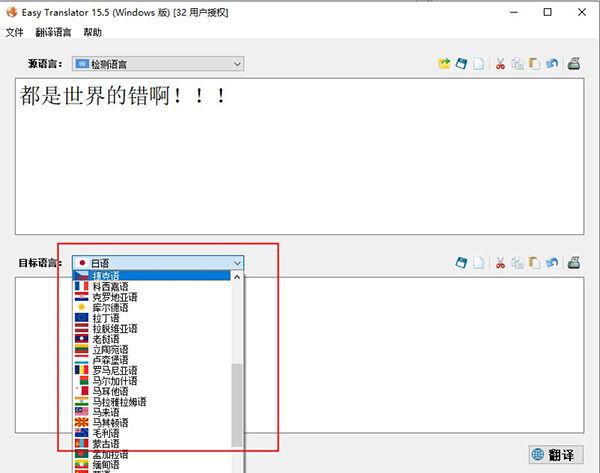
Task: Cut translation text with target scissors
Action: click(x=500, y=263)
